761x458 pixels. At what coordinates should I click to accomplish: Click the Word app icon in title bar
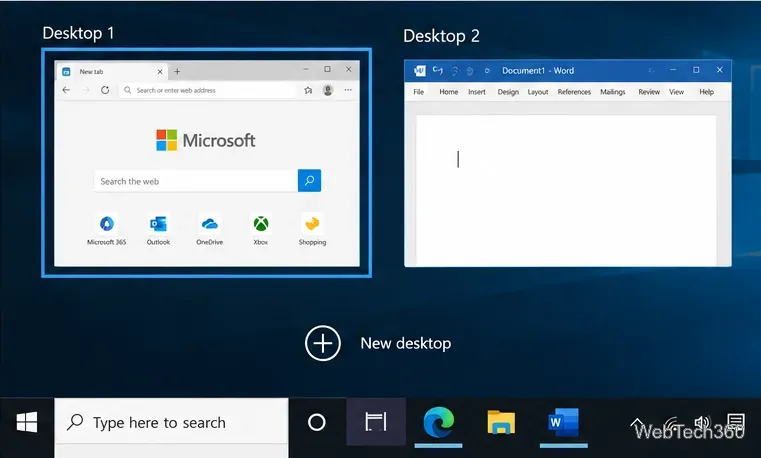click(x=419, y=70)
